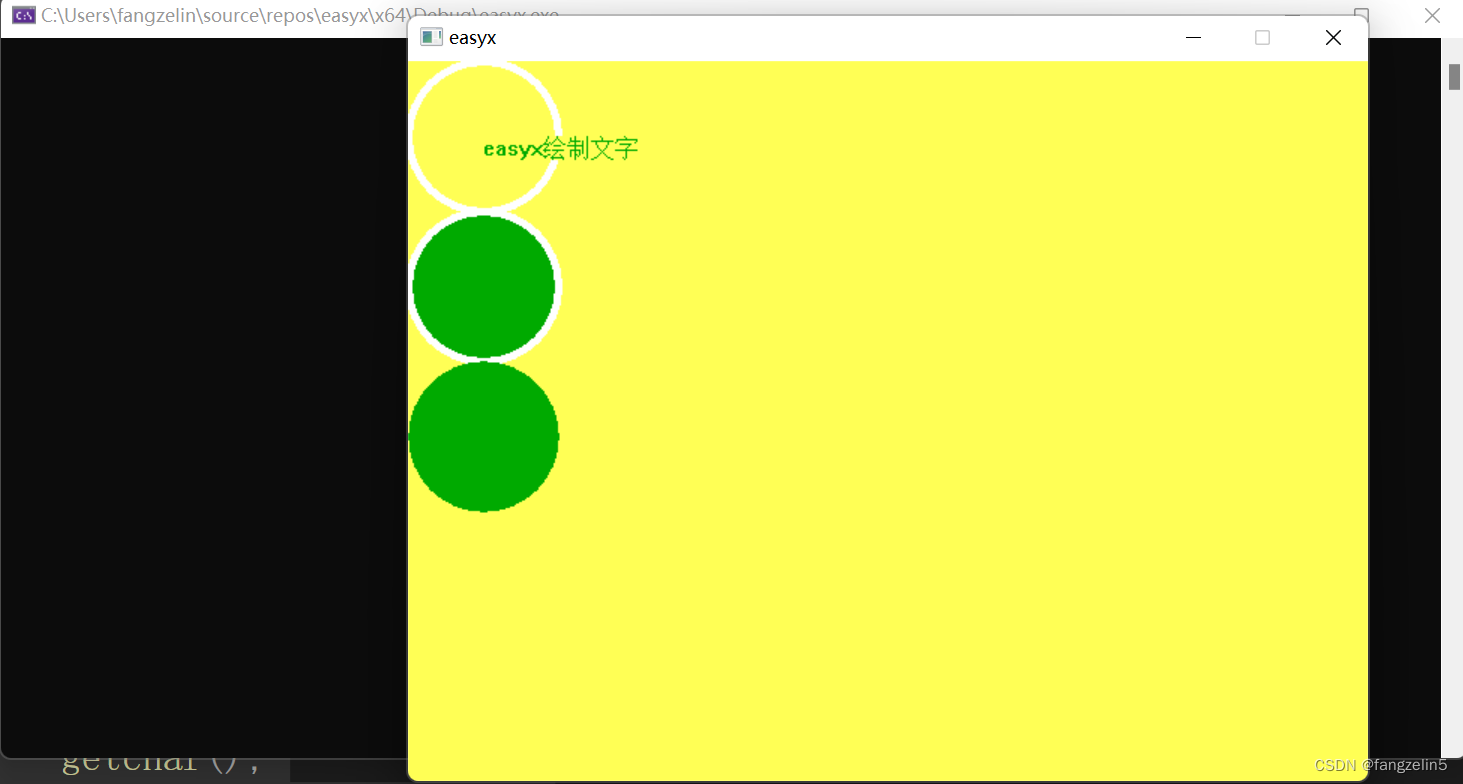Viewport: 1463px width, 784px height.
Task: Close the background console window
Action: (x=1432, y=15)
